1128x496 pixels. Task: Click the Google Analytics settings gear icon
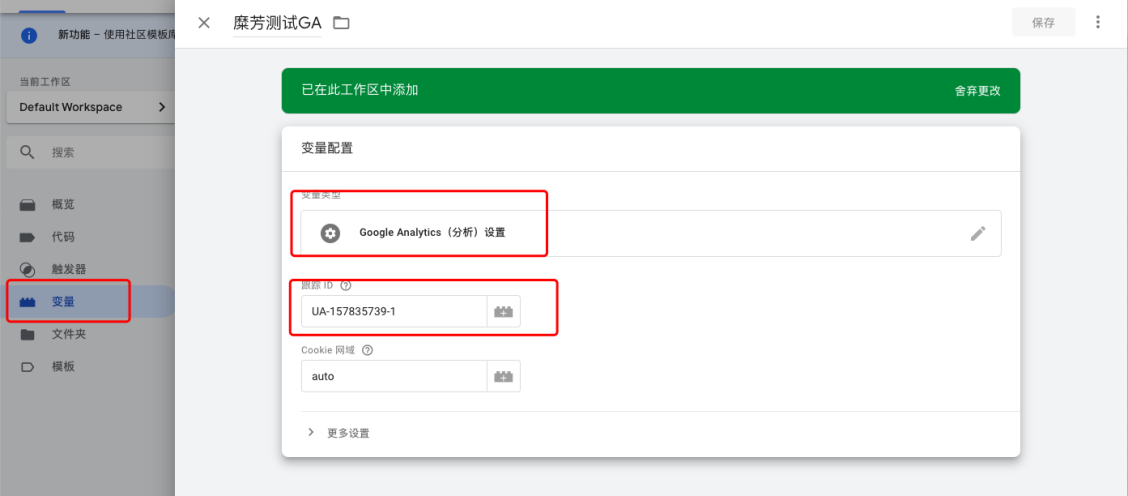(330, 233)
